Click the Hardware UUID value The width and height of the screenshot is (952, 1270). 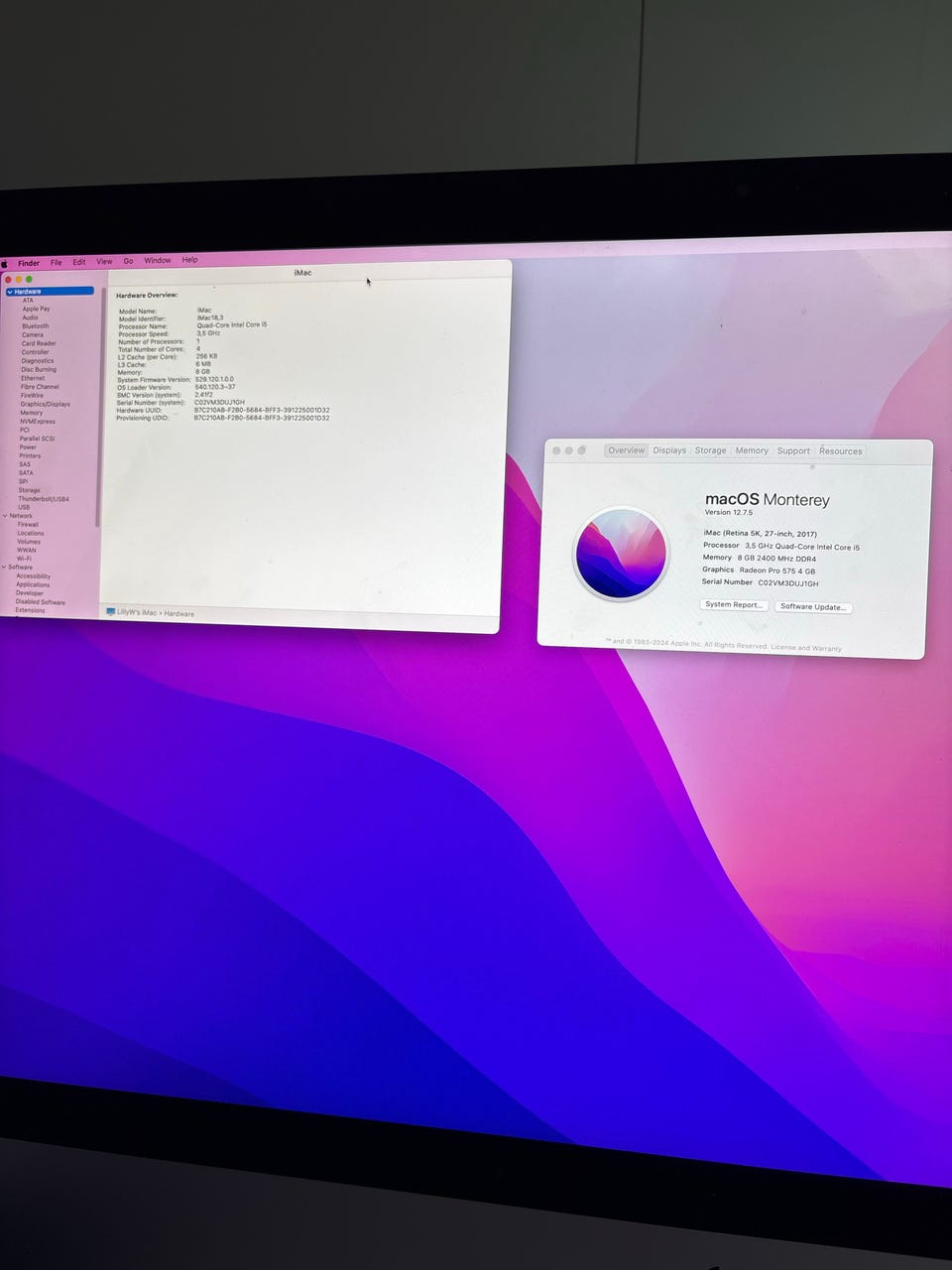click(x=262, y=410)
